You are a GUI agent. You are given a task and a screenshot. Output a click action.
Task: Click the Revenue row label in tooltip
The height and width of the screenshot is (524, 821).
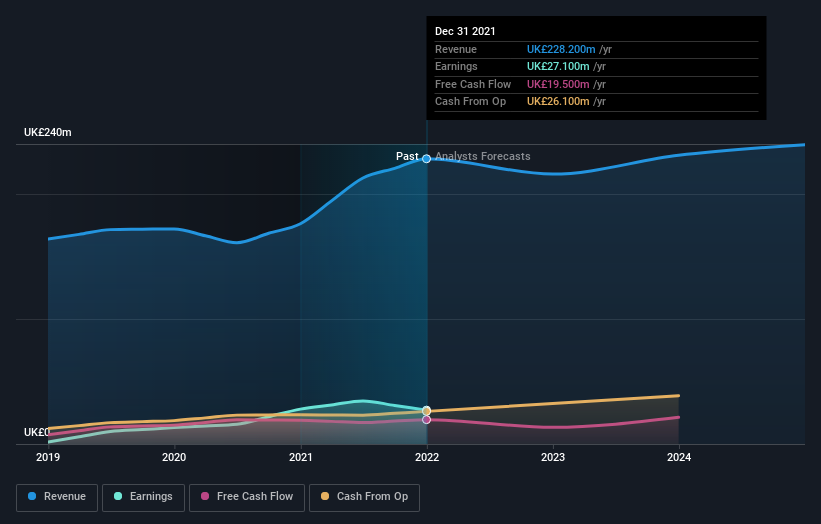click(x=456, y=49)
